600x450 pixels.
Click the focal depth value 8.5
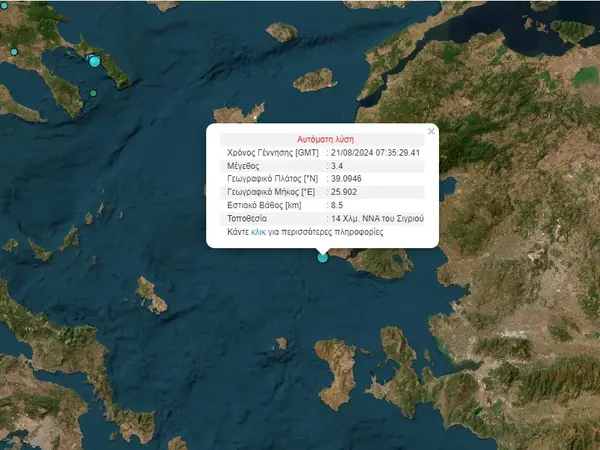point(337,205)
